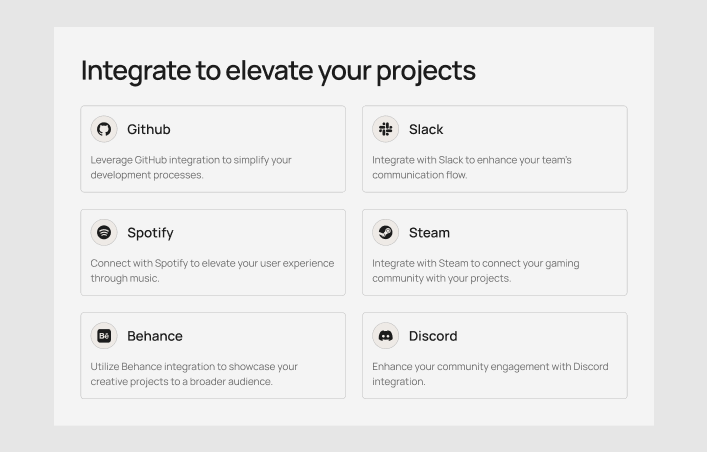Viewport: 707px width, 452px height.
Task: Click the Slack communication flow description
Action: (472, 167)
